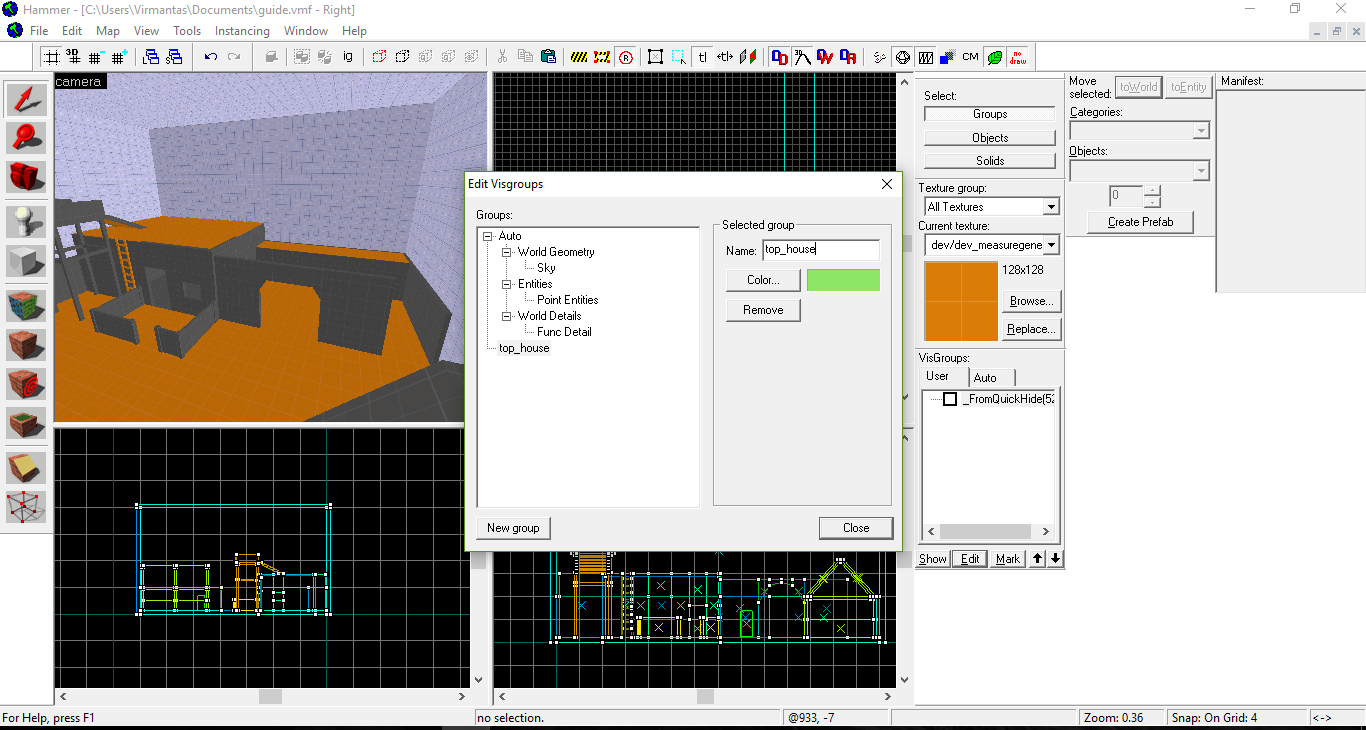Open the Texture group dropdown
Viewport: 1366px width, 730px height.
(1050, 207)
